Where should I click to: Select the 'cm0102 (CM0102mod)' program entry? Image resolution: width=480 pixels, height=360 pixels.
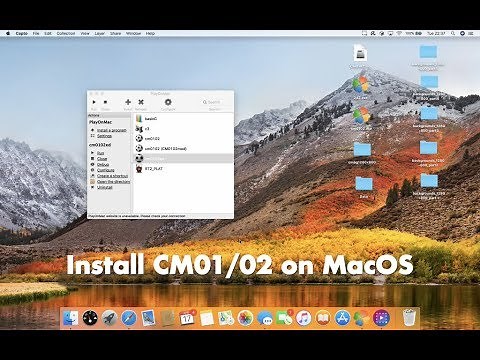[183, 148]
